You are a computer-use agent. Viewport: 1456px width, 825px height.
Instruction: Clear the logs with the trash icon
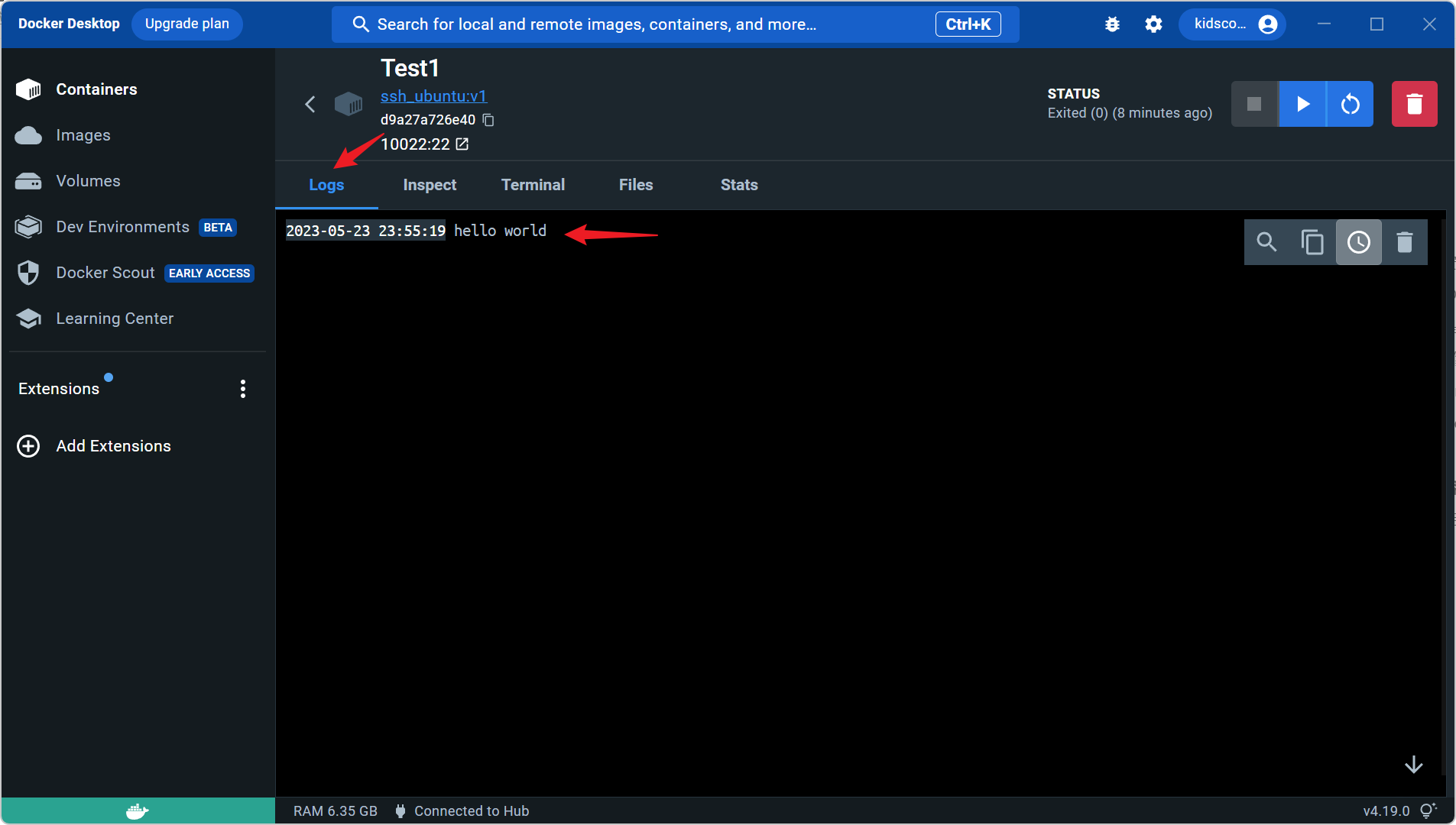[x=1404, y=242]
